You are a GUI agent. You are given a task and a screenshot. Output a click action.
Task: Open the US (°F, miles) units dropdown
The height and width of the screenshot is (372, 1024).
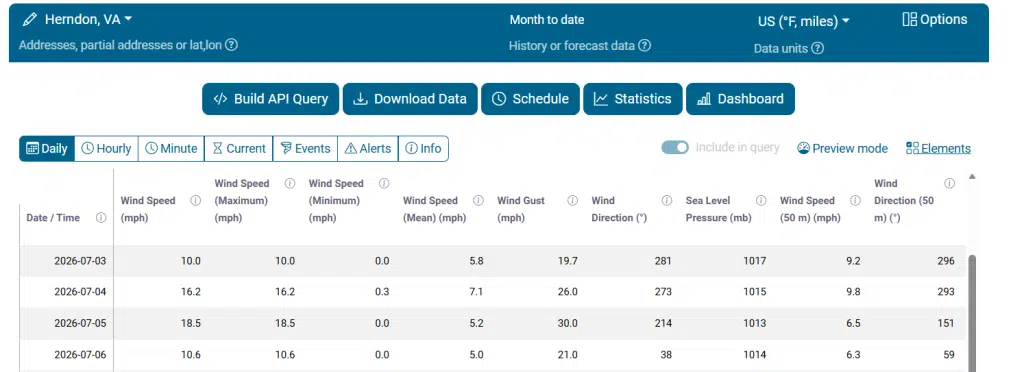[804, 21]
